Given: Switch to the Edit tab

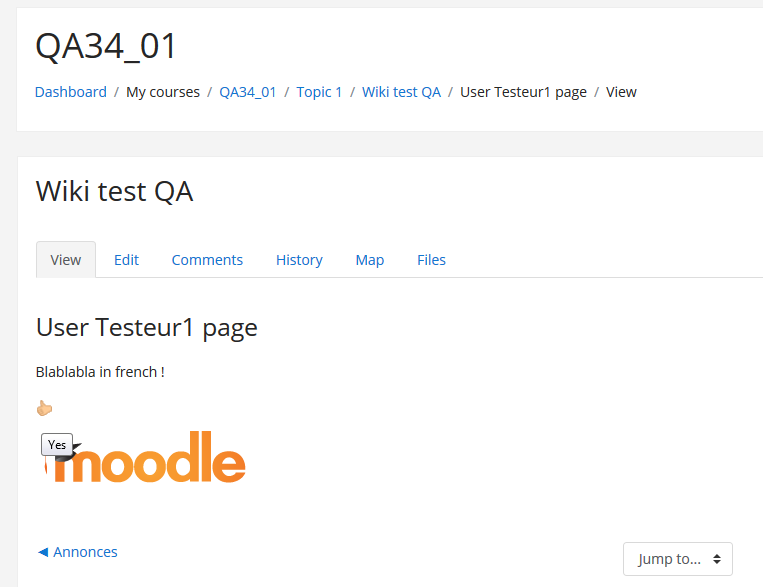Looking at the screenshot, I should pos(126,260).
